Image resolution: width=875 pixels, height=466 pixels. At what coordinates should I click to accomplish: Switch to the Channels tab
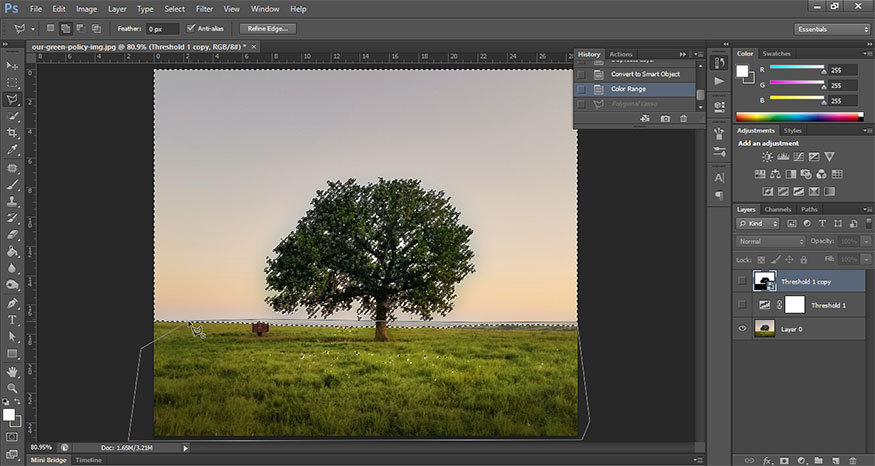pos(777,209)
